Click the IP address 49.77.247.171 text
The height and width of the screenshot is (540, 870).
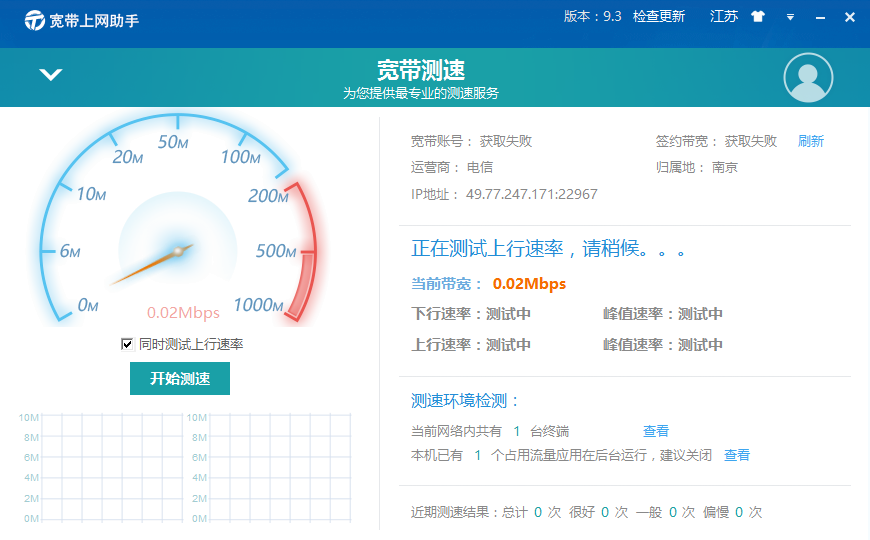(531, 194)
